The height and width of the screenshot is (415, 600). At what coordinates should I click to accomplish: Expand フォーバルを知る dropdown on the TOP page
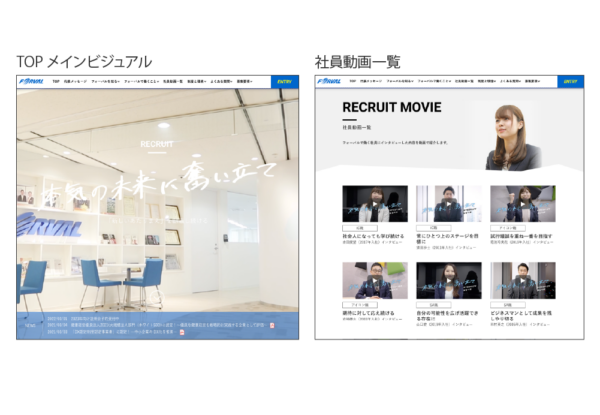(x=105, y=81)
